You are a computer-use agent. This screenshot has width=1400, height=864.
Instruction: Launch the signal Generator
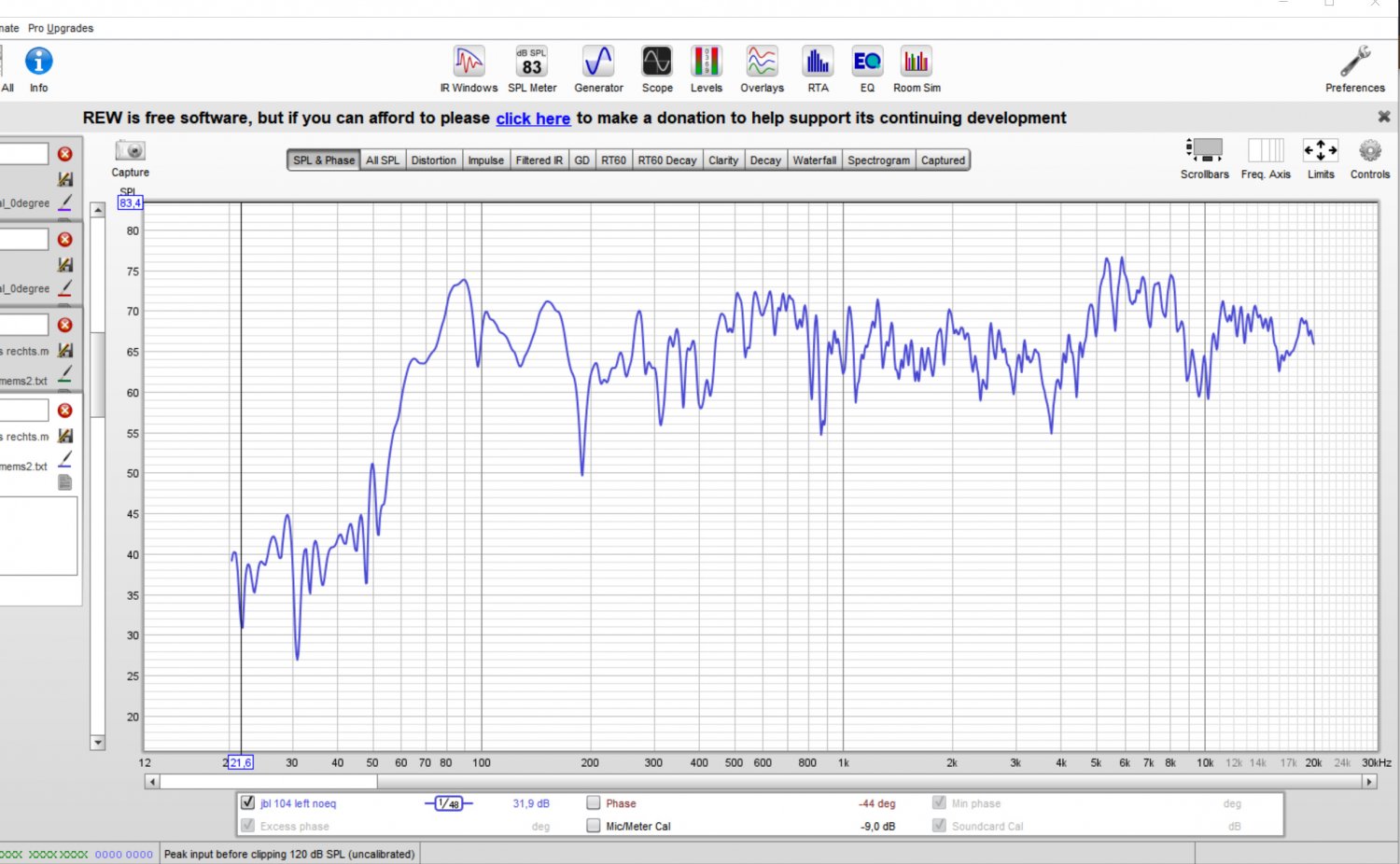[x=598, y=70]
